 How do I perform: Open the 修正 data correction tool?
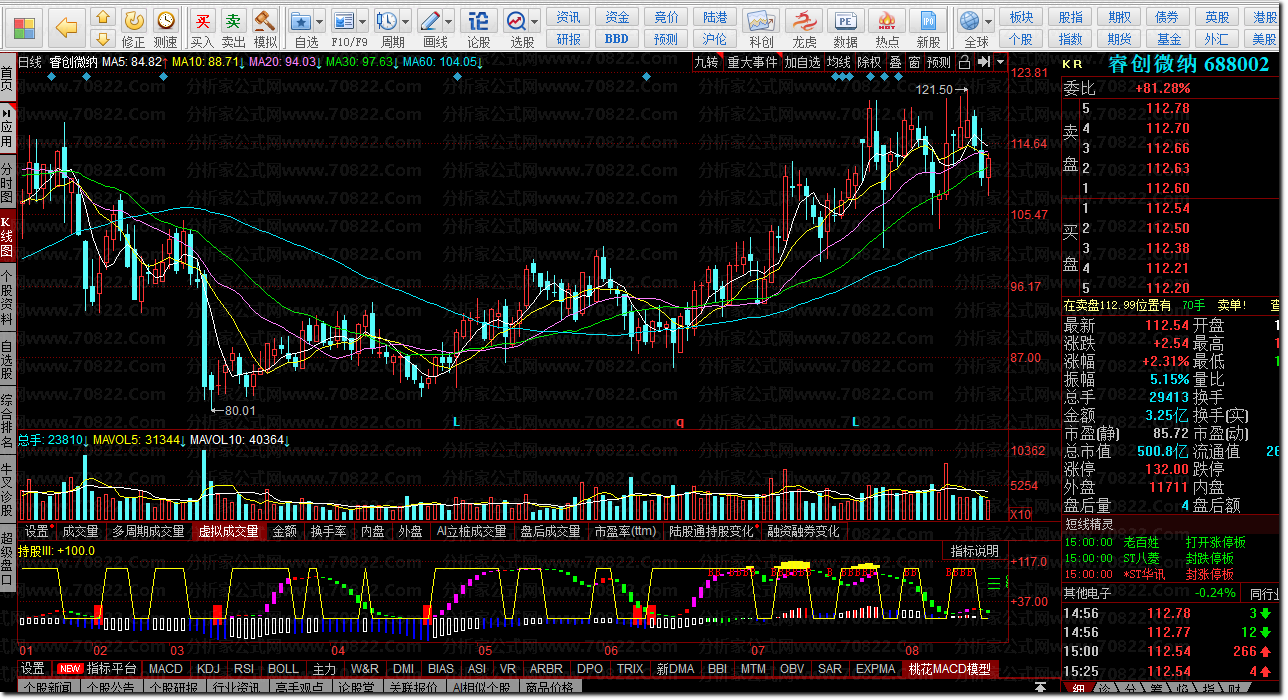tap(133, 28)
